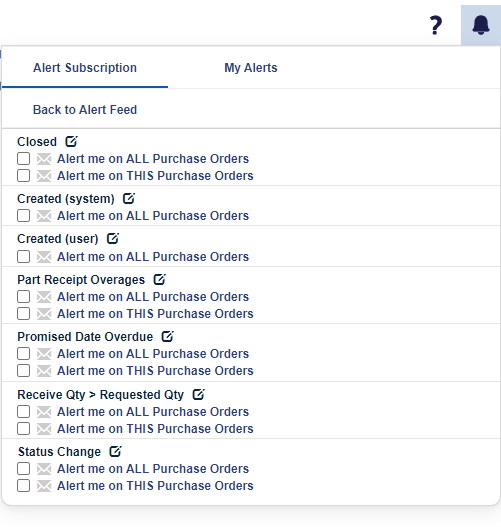Check Closed alert on ALL Purchase Orders
This screenshot has height=527, width=501.
pyautogui.click(x=24, y=159)
